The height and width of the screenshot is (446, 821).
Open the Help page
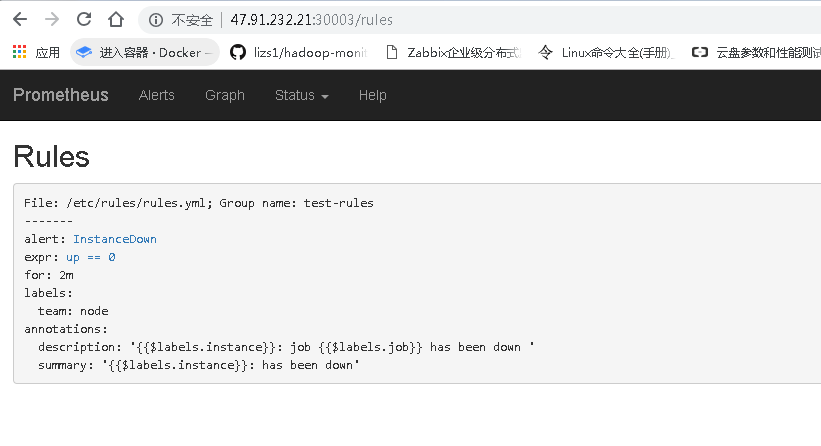pos(373,95)
